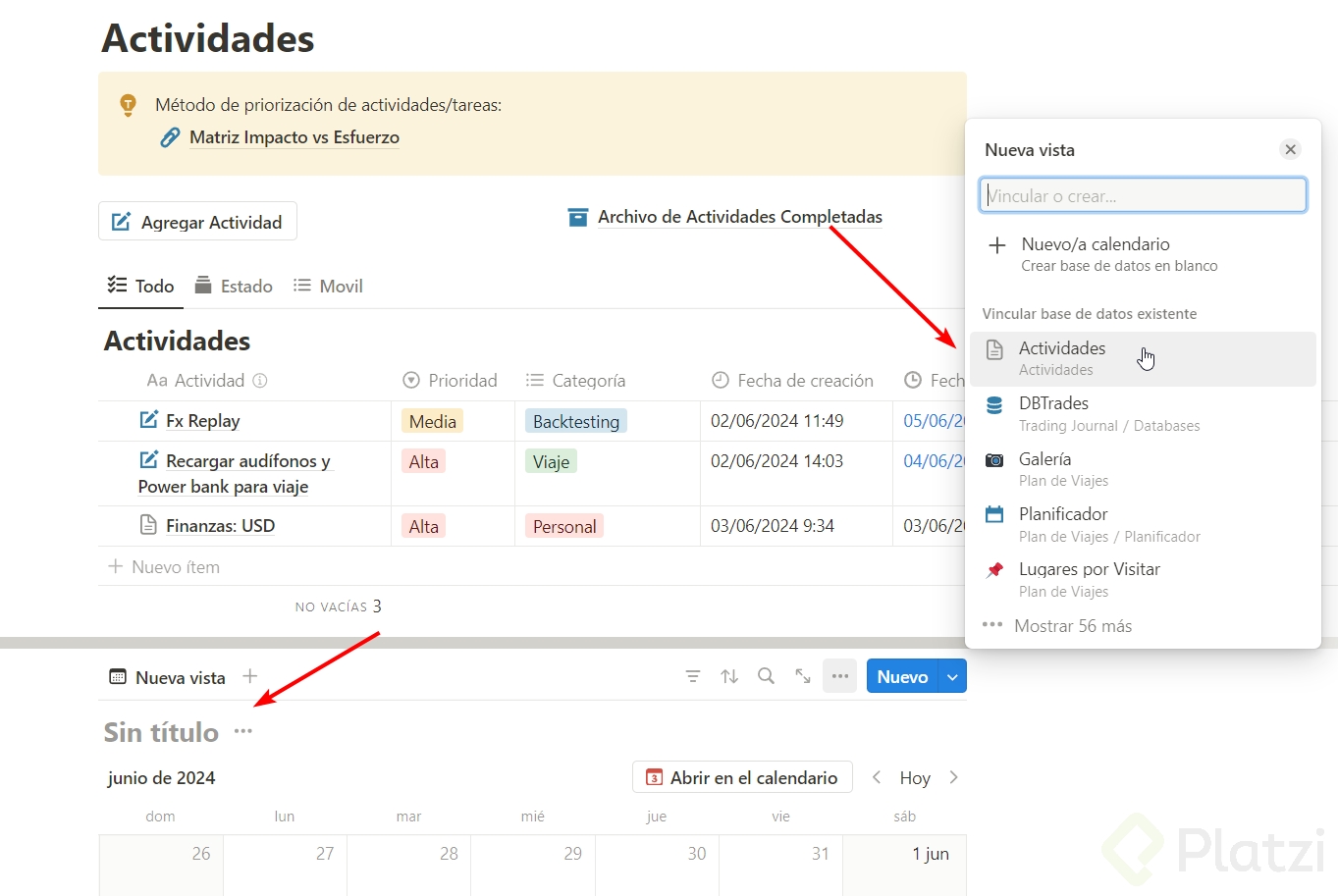Go to next month in calendar
1338x896 pixels.
click(953, 777)
